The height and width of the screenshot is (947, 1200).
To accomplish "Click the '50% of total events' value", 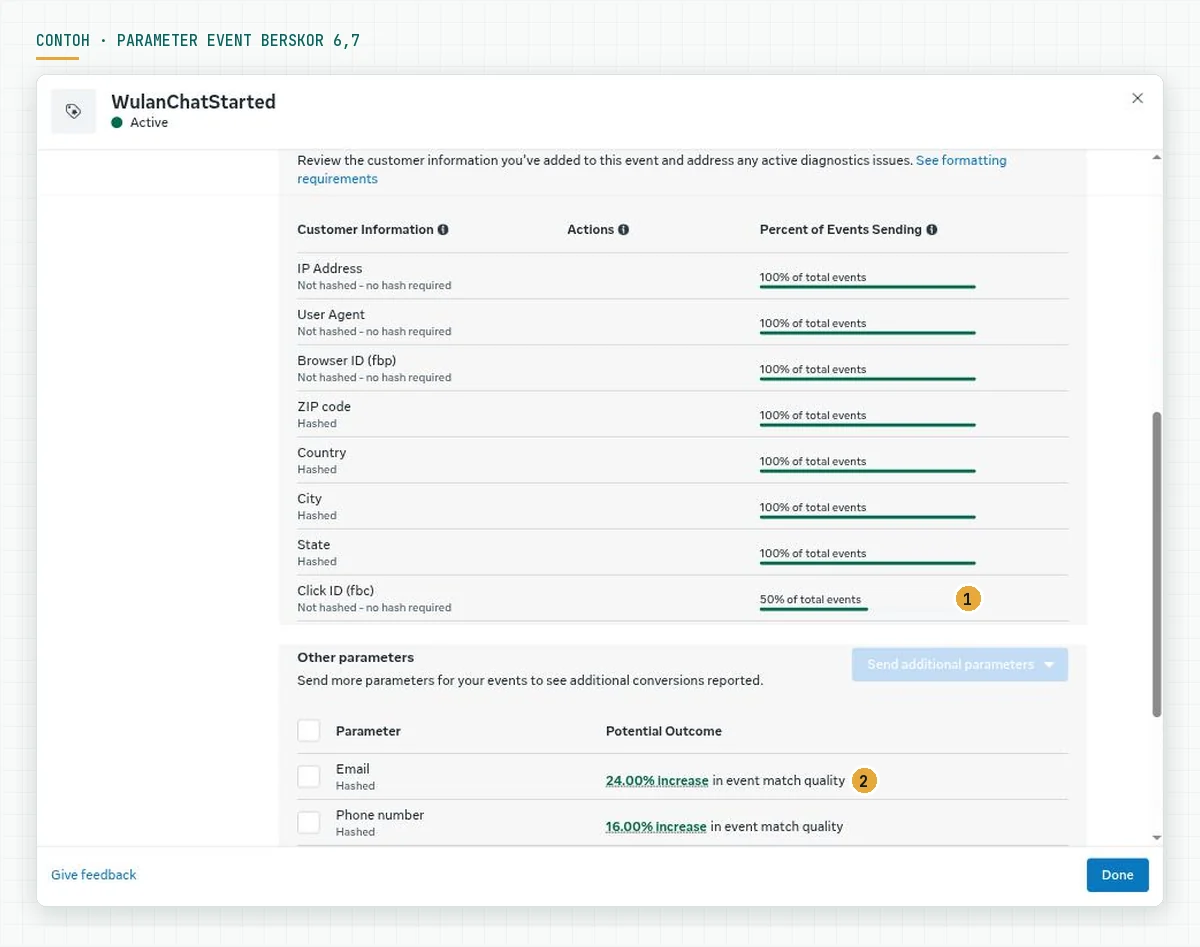I will (x=810, y=600).
